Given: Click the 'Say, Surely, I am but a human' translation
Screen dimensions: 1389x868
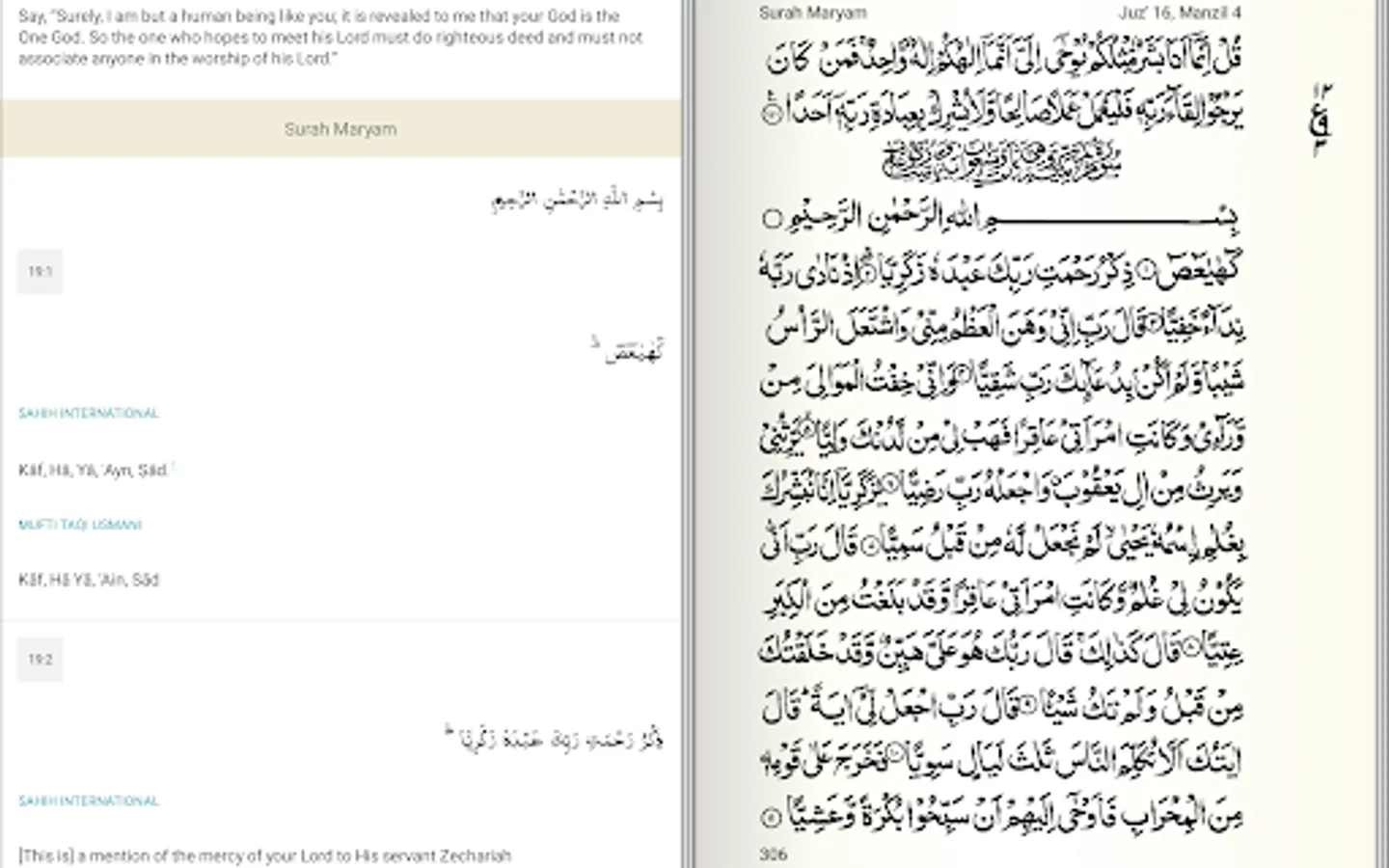Looking at the screenshot, I should 331,38.
